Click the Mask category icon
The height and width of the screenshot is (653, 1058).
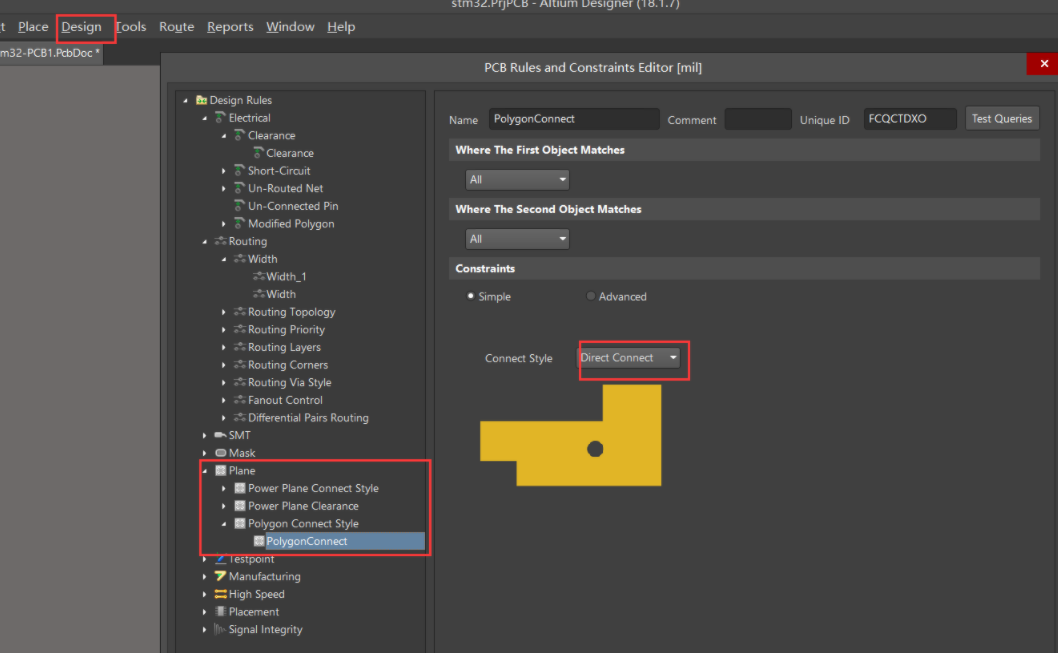tap(220, 453)
